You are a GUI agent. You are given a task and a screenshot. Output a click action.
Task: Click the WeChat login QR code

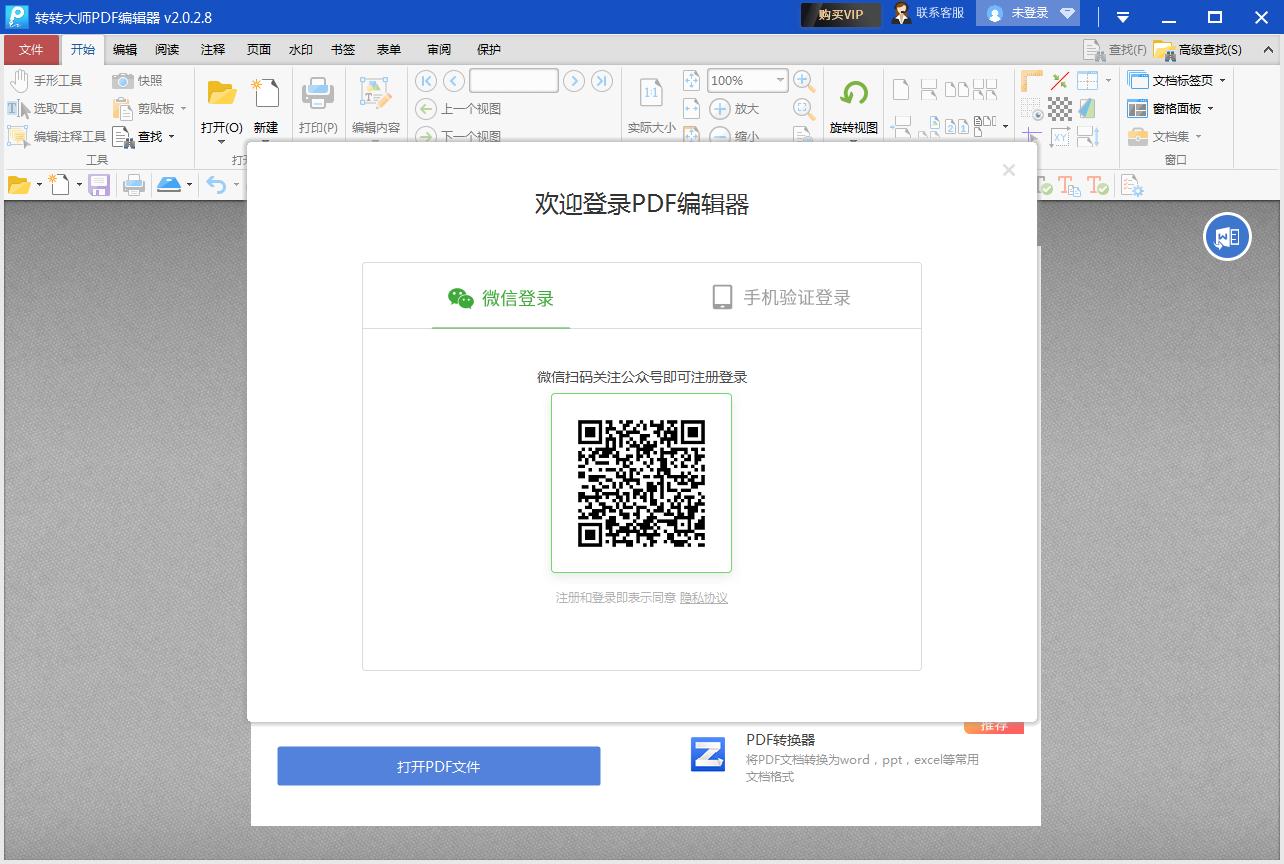pos(642,483)
